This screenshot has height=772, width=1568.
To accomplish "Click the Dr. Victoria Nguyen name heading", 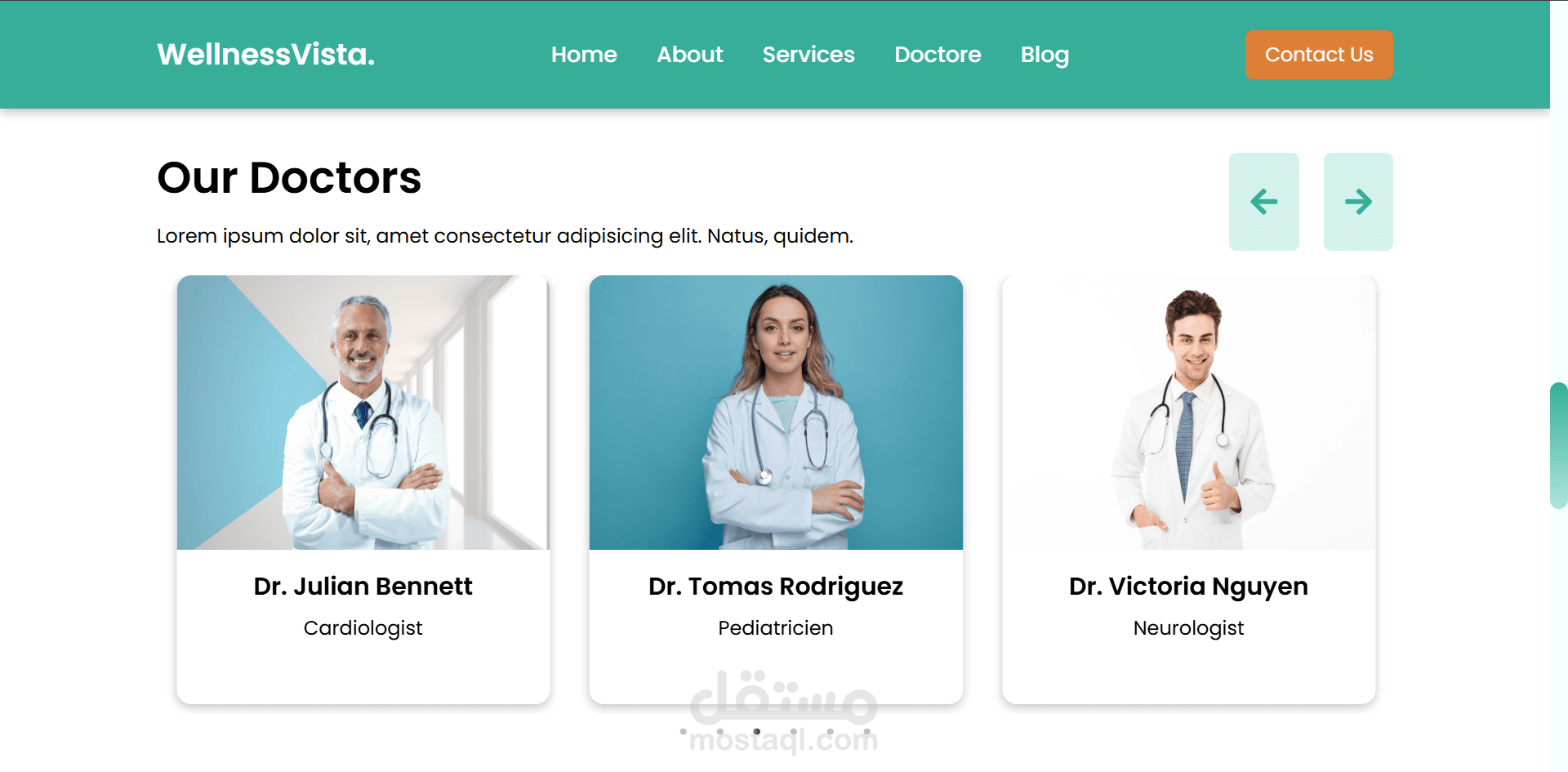I will [x=1188, y=587].
